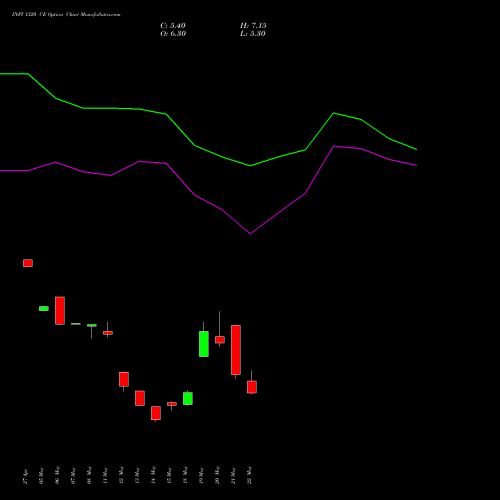Select the 05 May date label

[41, 476]
